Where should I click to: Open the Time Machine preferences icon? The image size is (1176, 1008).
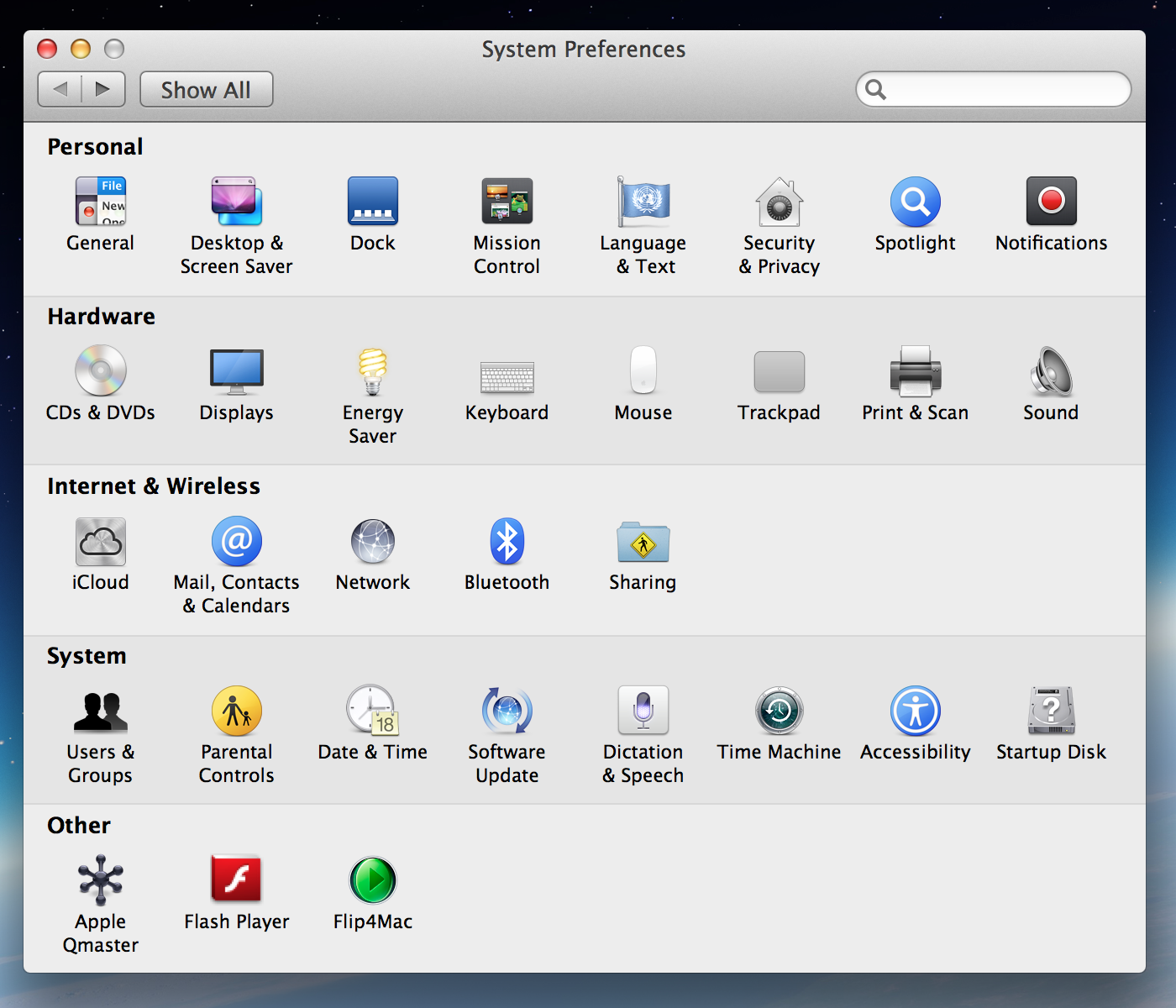tap(780, 711)
